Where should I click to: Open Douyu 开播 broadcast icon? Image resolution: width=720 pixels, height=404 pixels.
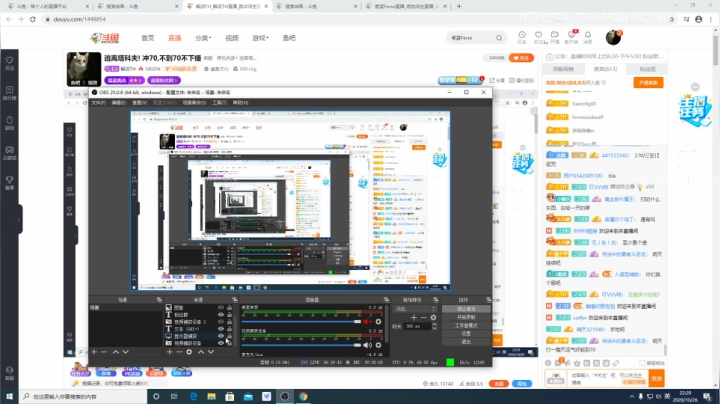click(x=555, y=35)
